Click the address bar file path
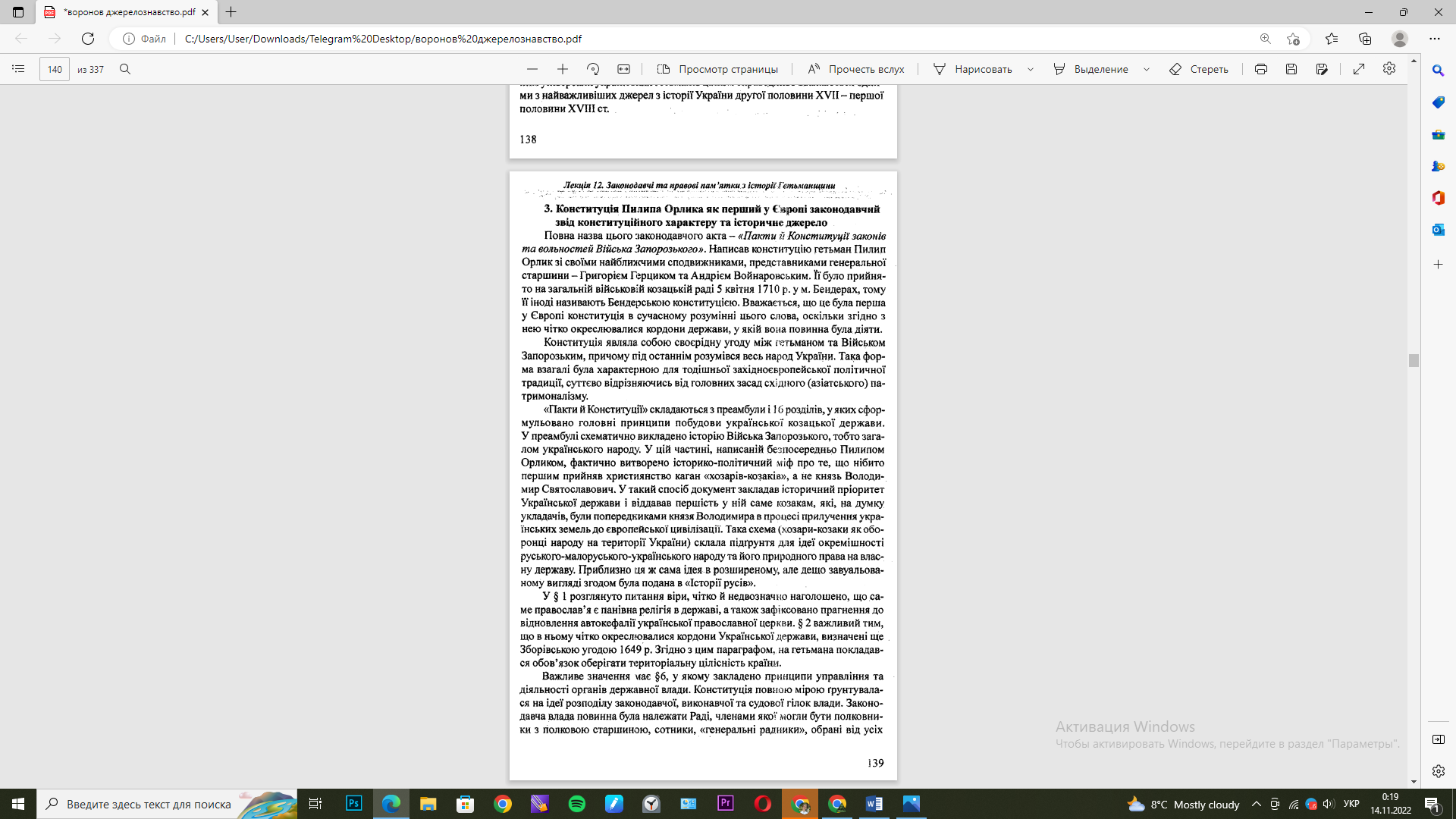 [x=383, y=39]
